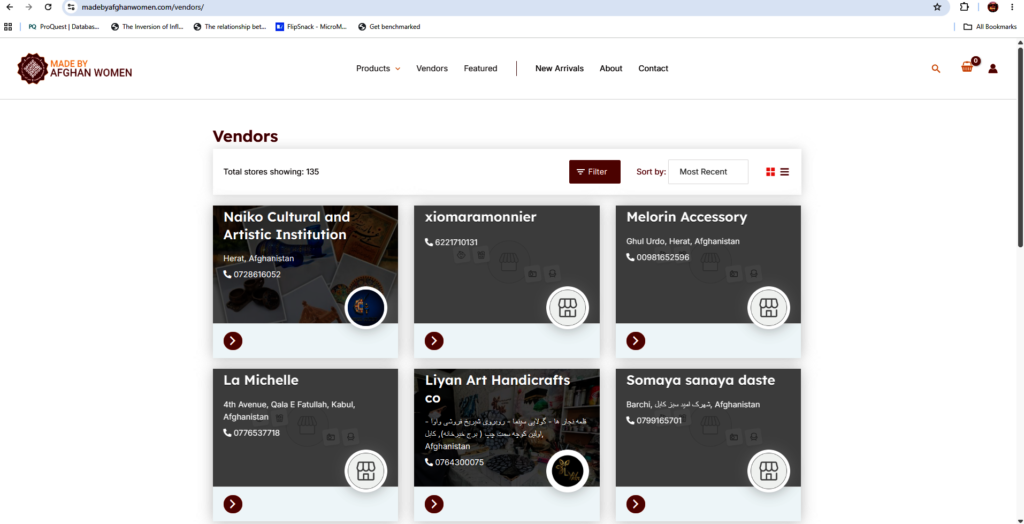Click phone number 0776537718
This screenshot has width=1024, height=524.
point(257,433)
